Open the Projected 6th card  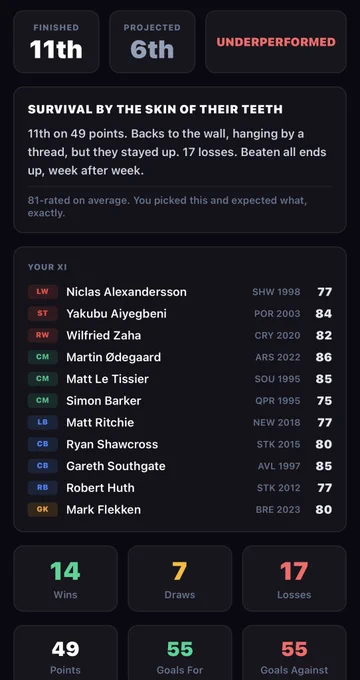tap(152, 42)
